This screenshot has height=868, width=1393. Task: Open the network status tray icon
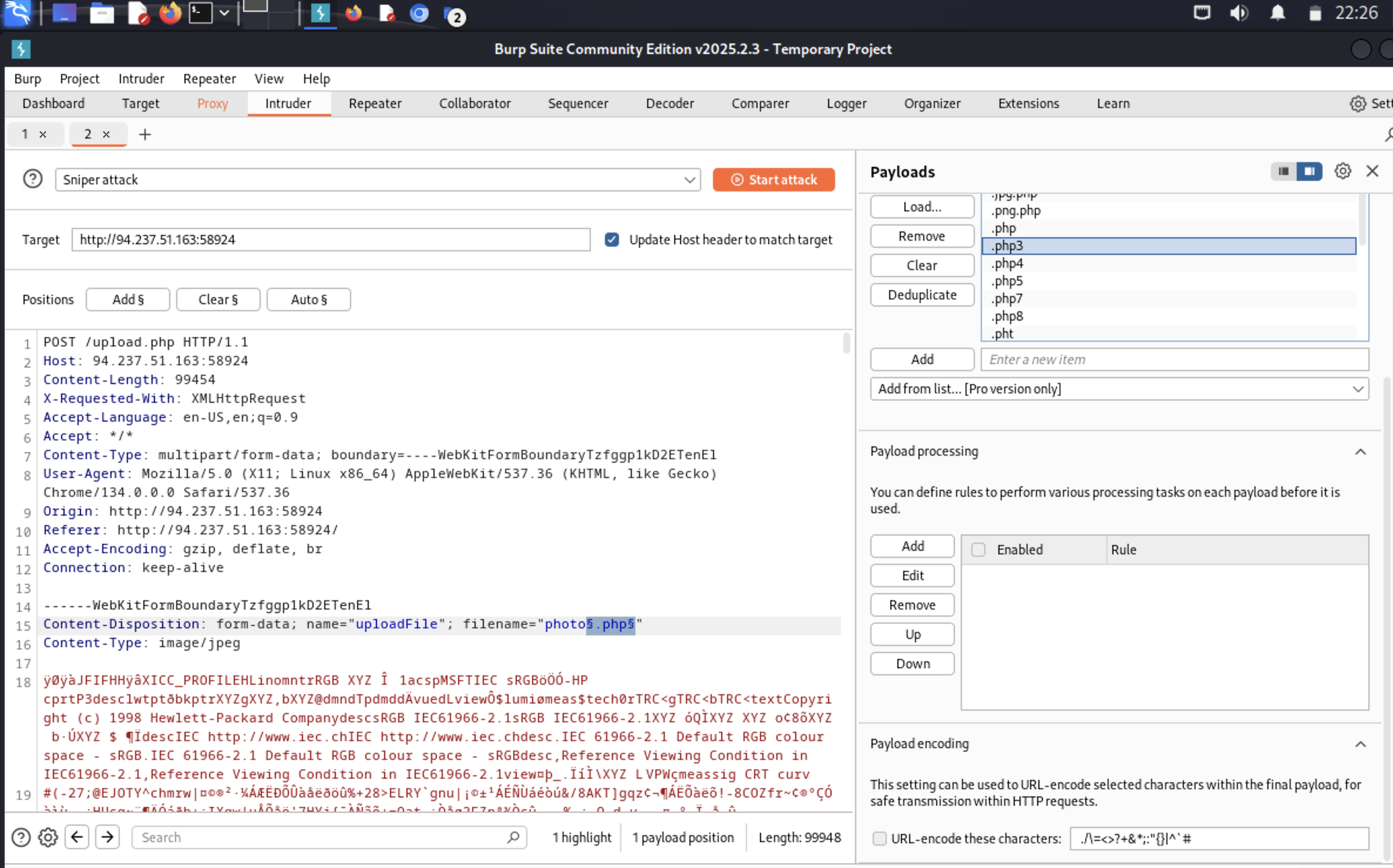1202,13
